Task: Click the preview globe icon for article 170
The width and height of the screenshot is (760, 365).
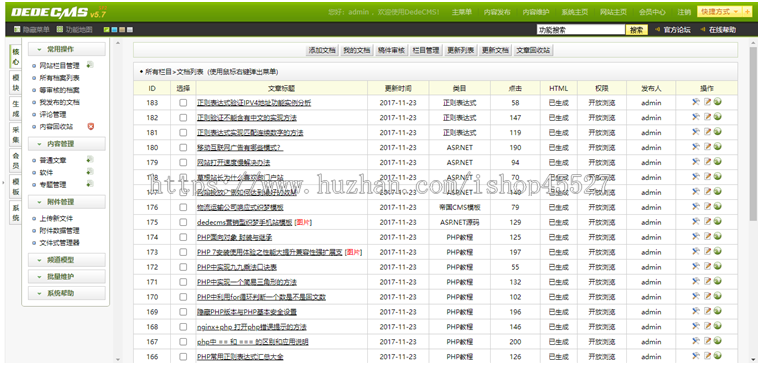Action: coord(717,297)
